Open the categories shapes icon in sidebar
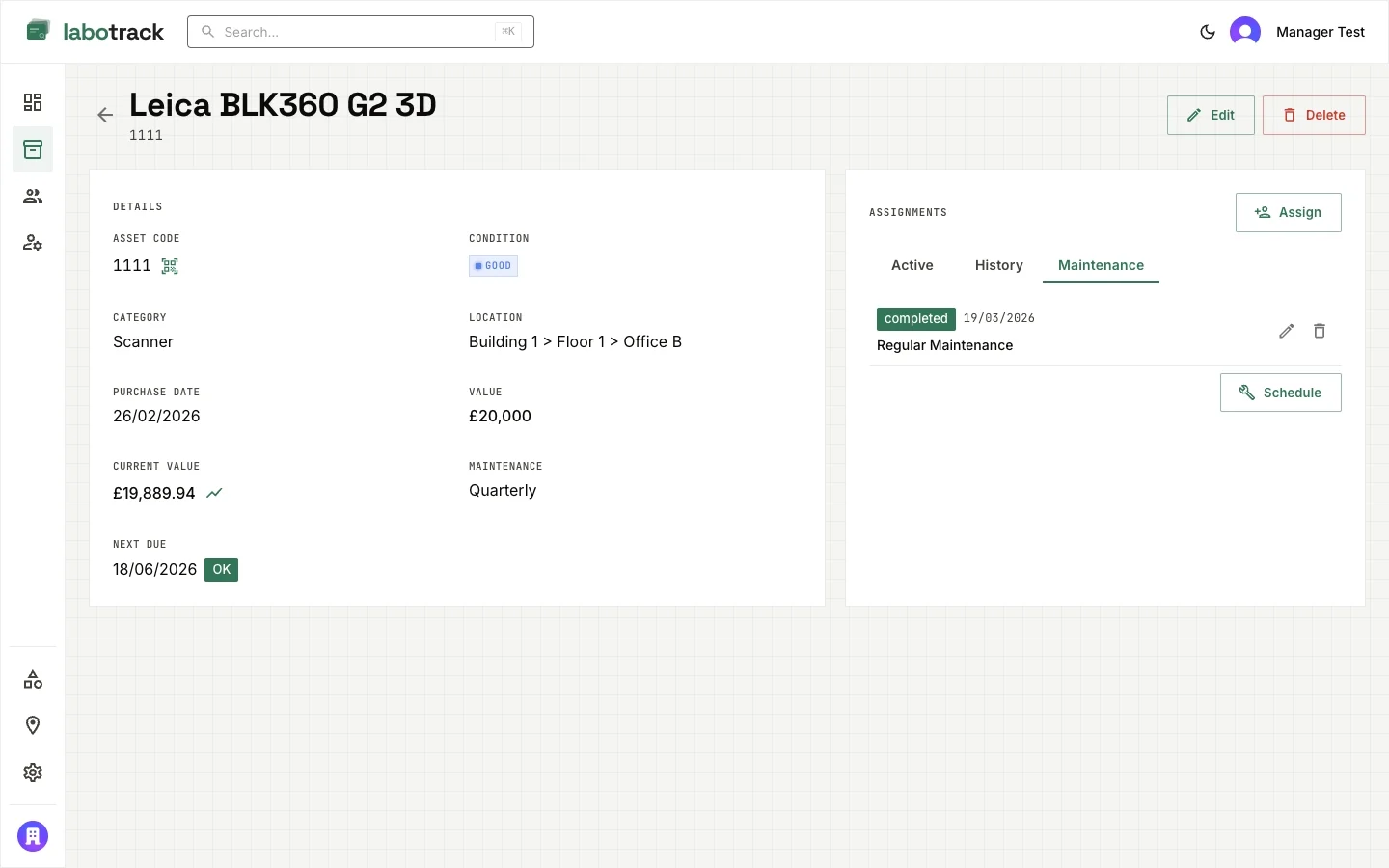Viewport: 1389px width, 868px height. [33, 680]
